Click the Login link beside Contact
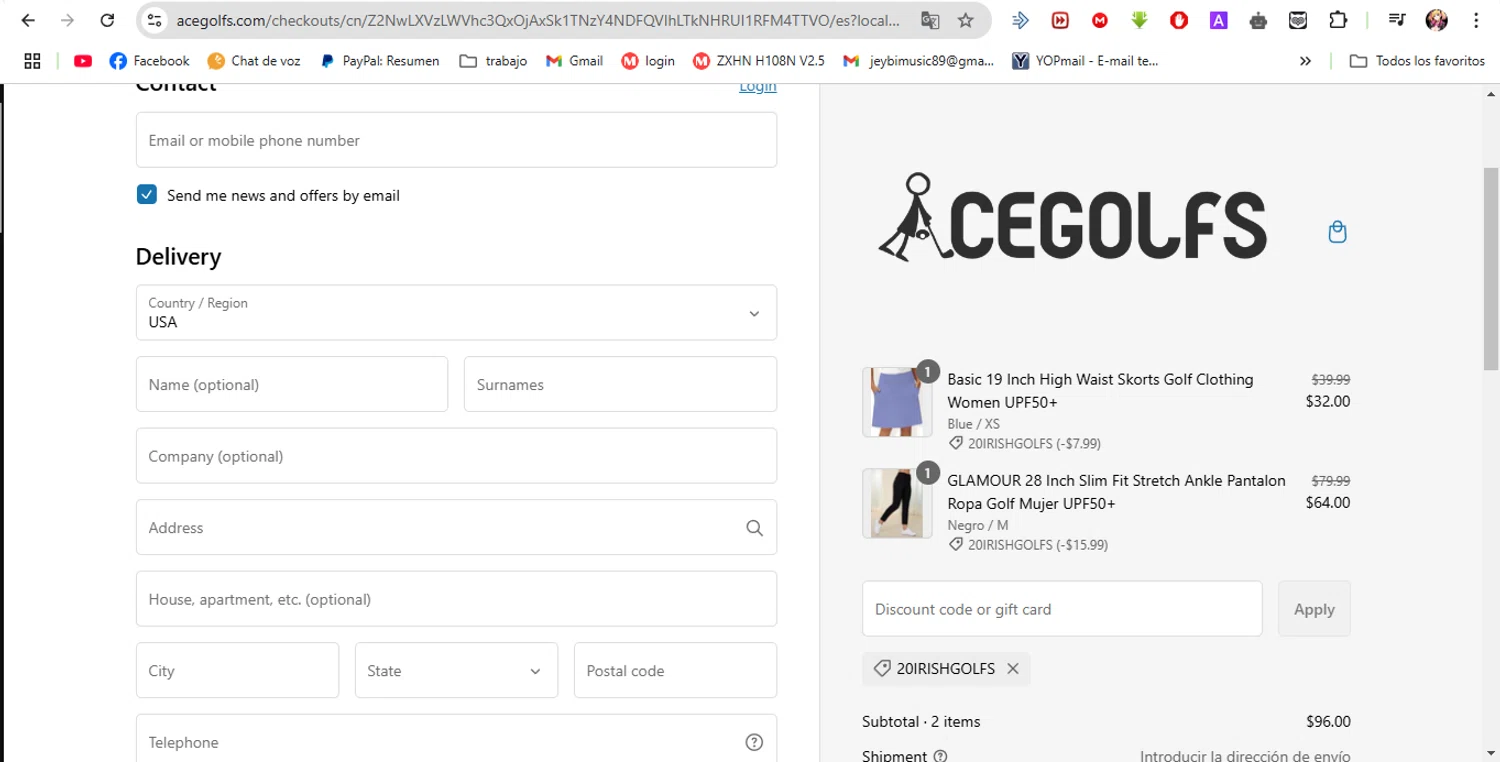 click(x=758, y=86)
